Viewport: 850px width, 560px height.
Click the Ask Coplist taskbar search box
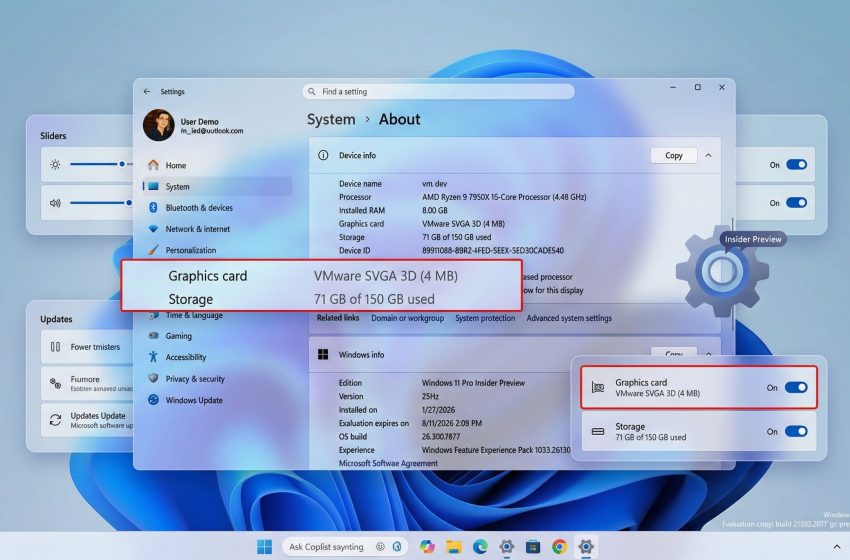[x=345, y=546]
